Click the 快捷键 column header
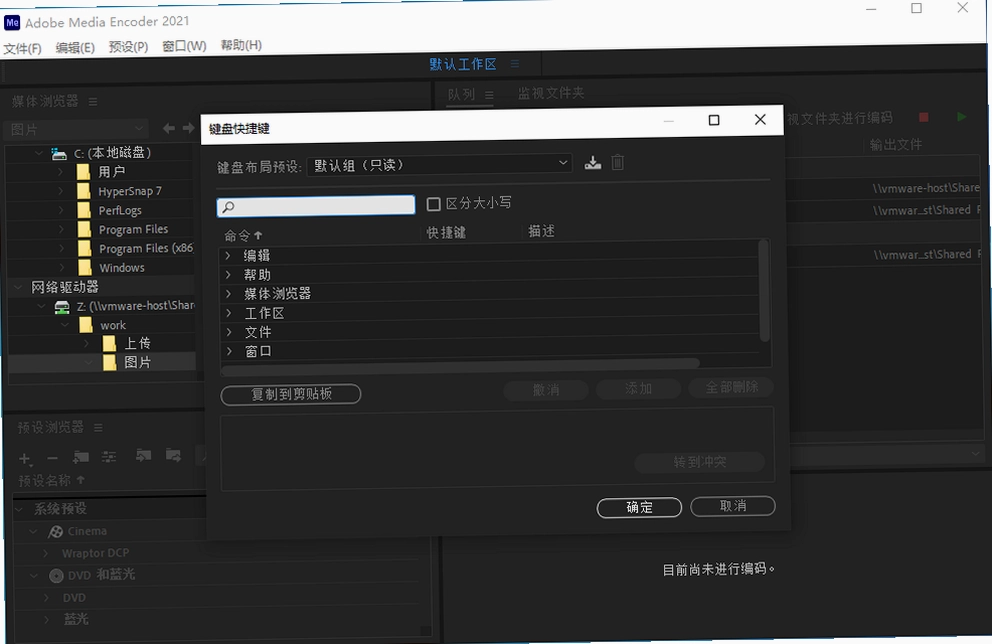992x644 pixels. (x=446, y=233)
